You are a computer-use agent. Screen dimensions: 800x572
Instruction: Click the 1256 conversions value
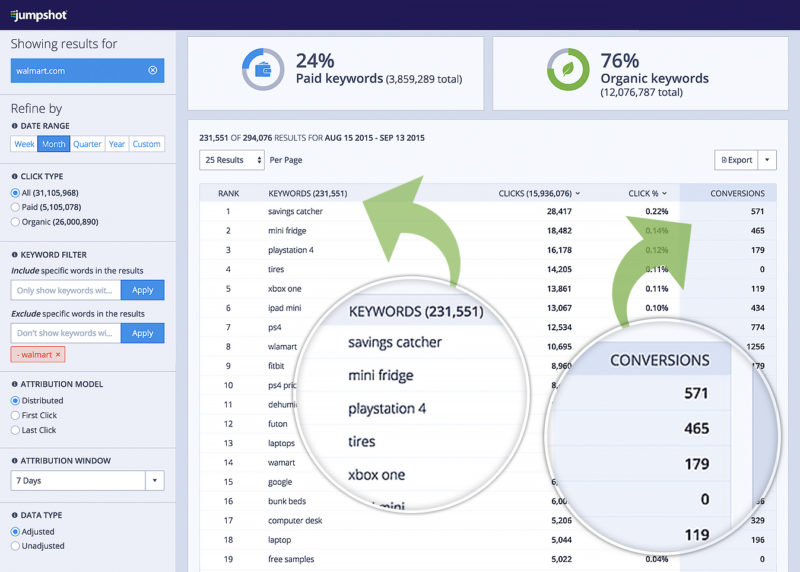(755, 346)
